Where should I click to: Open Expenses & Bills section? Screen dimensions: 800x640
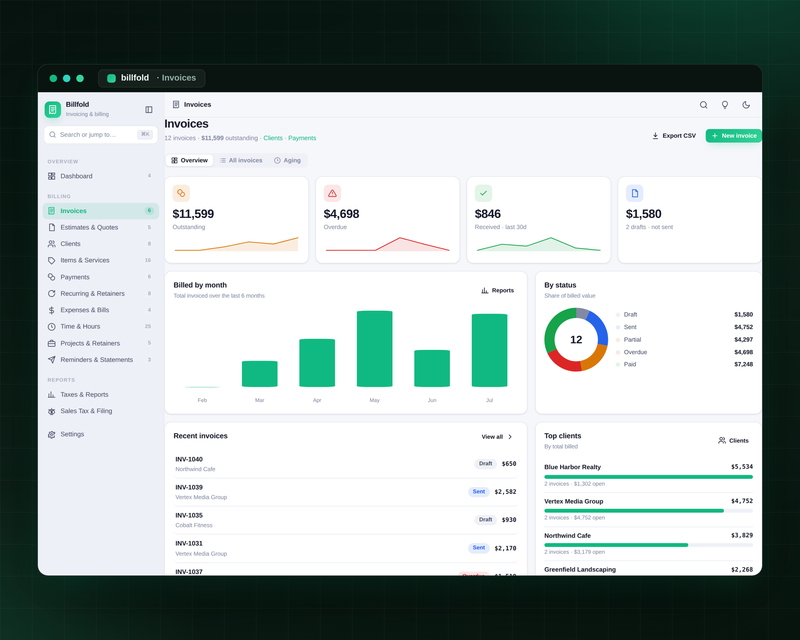[101, 310]
